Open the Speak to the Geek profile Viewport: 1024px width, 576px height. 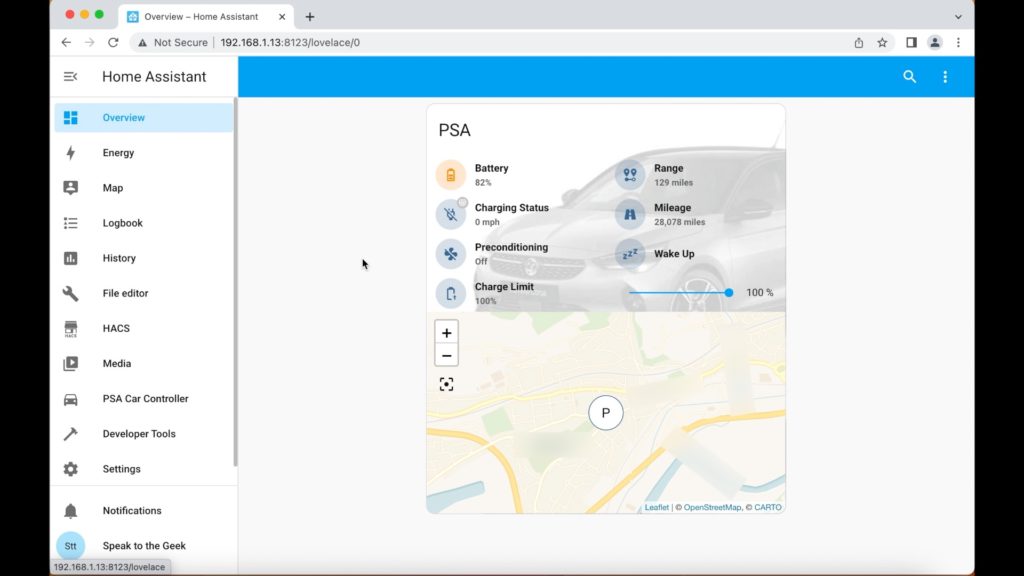pyautogui.click(x=144, y=546)
